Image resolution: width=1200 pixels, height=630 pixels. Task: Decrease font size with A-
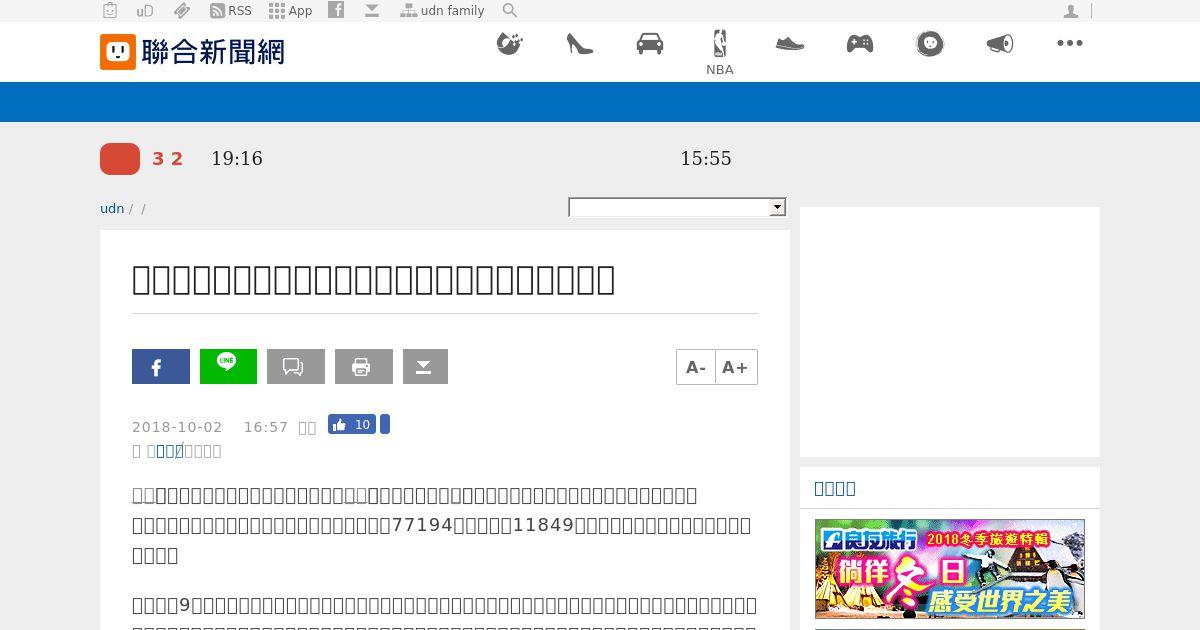tap(696, 367)
